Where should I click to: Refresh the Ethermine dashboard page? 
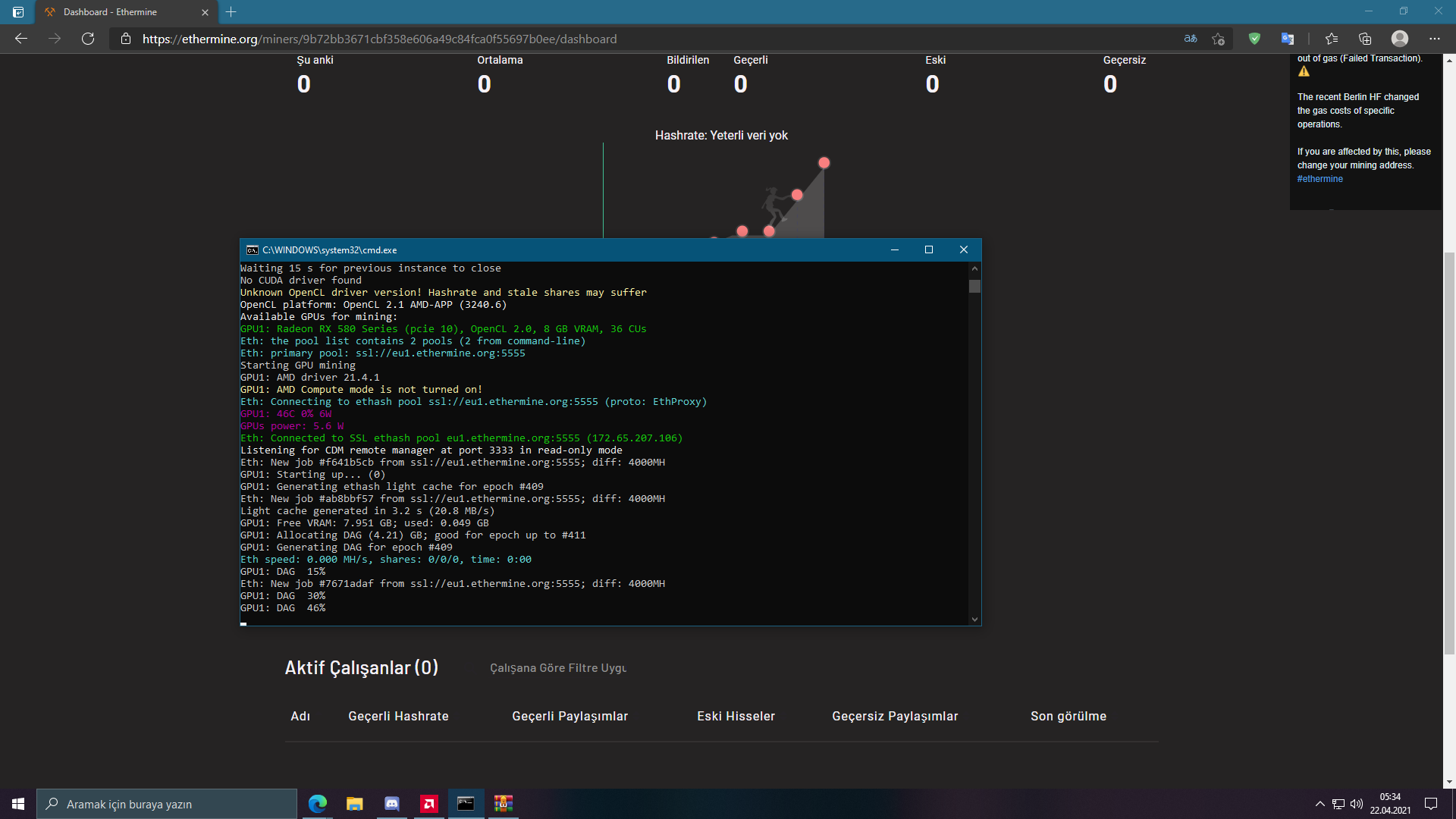tap(88, 39)
